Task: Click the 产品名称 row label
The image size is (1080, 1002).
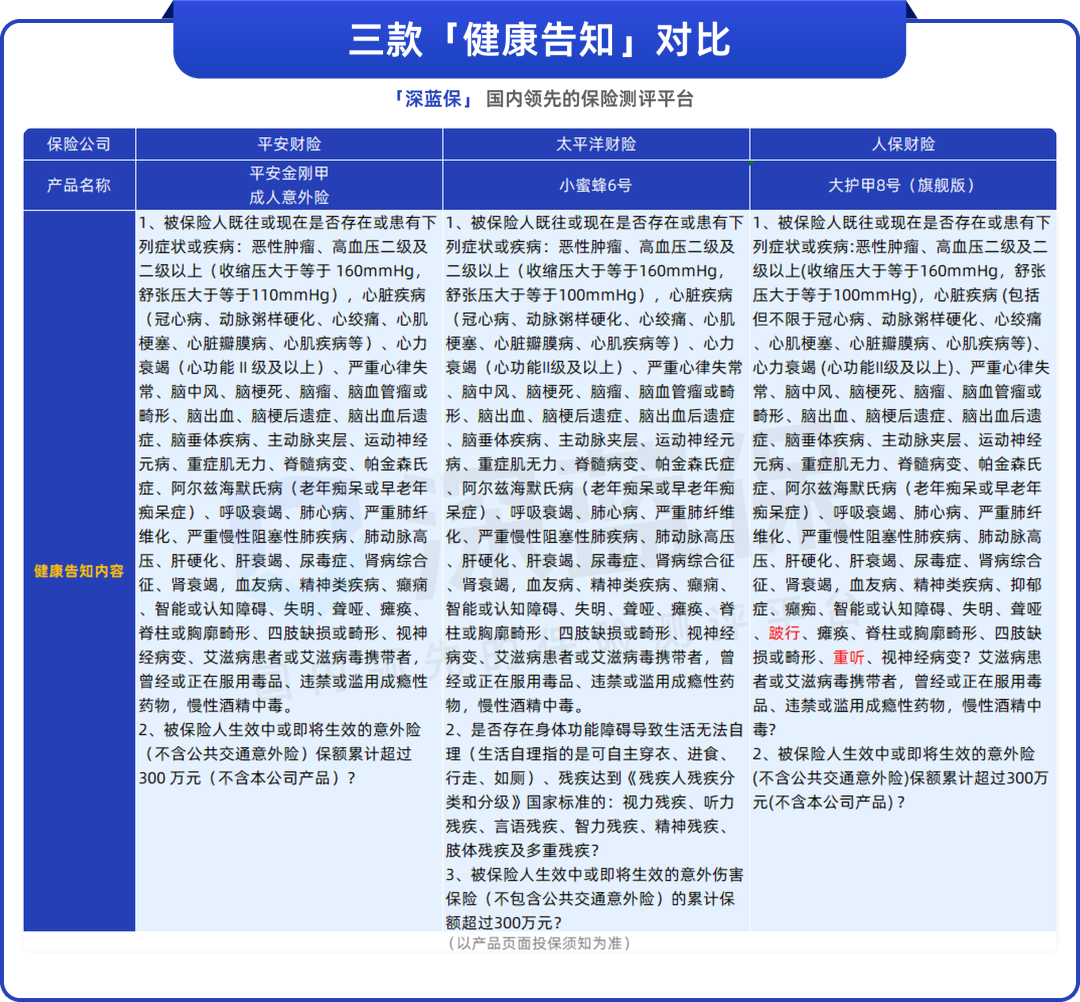Action: click(79, 185)
